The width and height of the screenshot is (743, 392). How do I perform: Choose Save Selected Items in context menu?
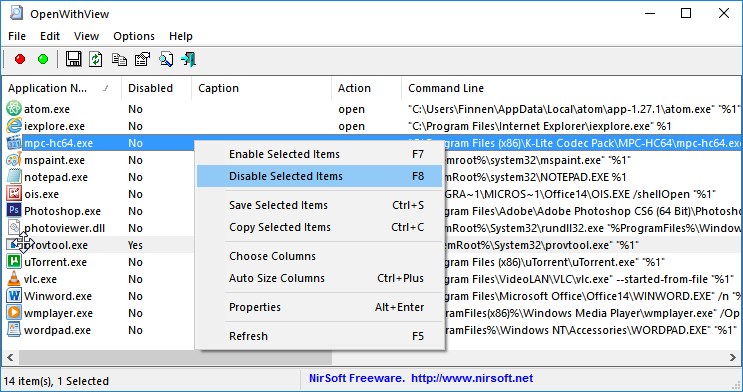[320, 205]
